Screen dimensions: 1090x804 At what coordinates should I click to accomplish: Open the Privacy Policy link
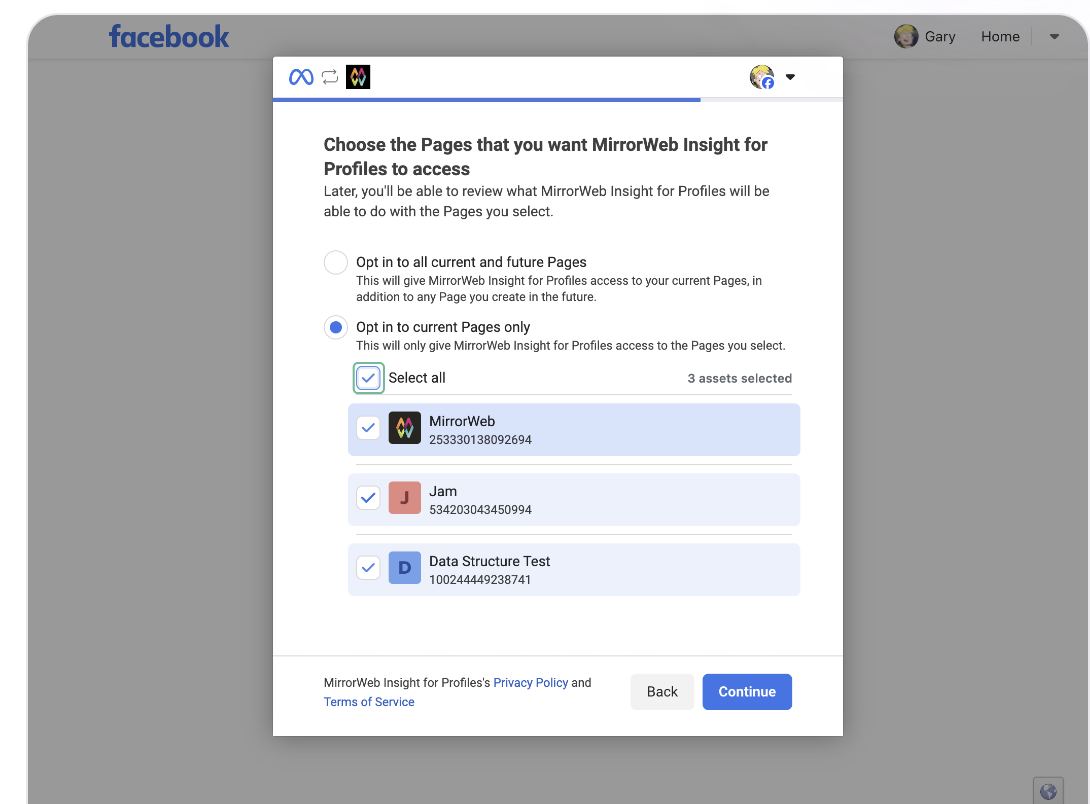coord(530,683)
